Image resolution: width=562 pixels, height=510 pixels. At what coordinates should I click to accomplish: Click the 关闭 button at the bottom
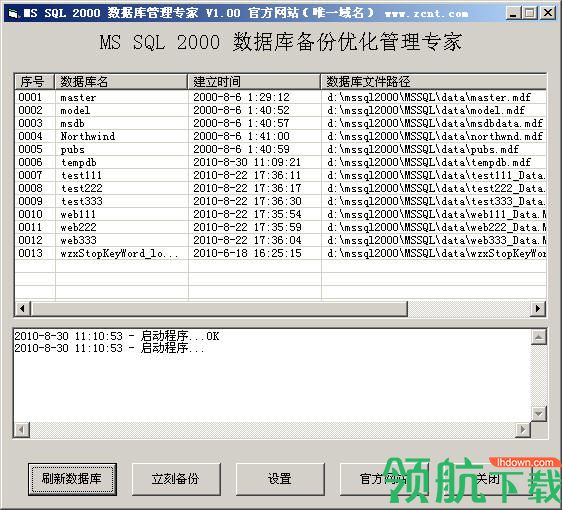tap(488, 479)
